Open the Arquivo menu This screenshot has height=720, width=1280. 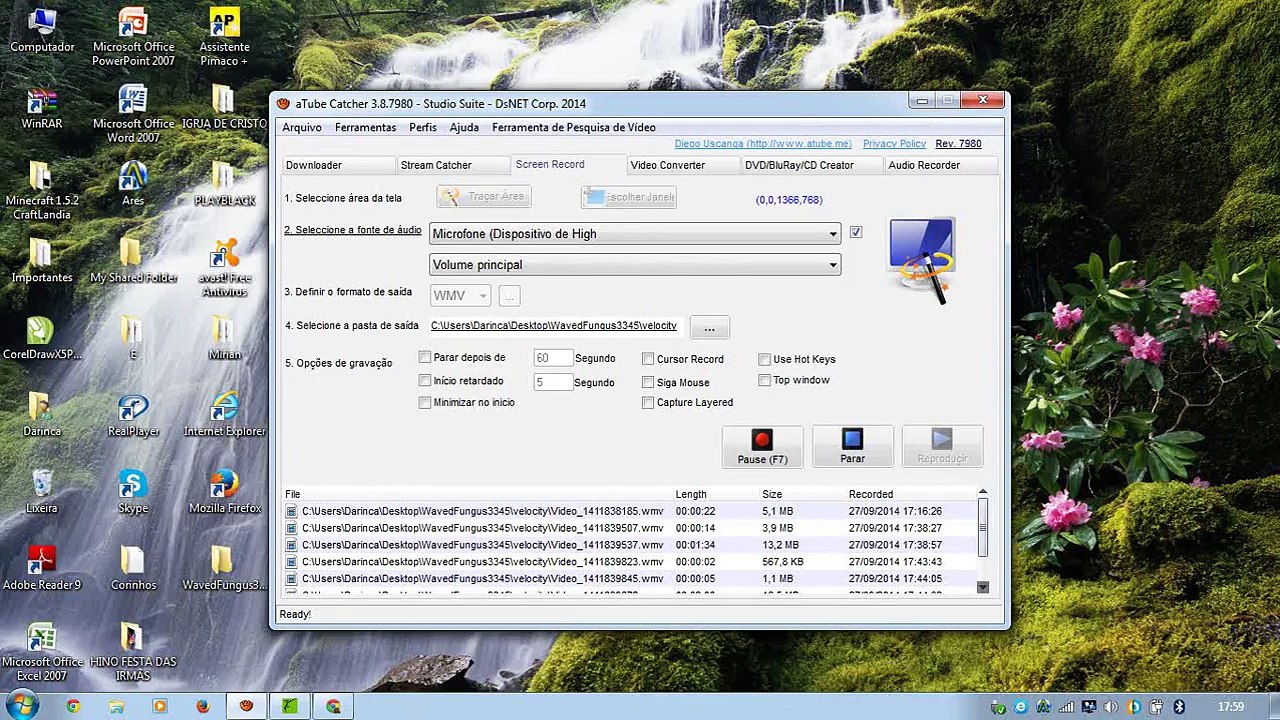[x=302, y=127]
